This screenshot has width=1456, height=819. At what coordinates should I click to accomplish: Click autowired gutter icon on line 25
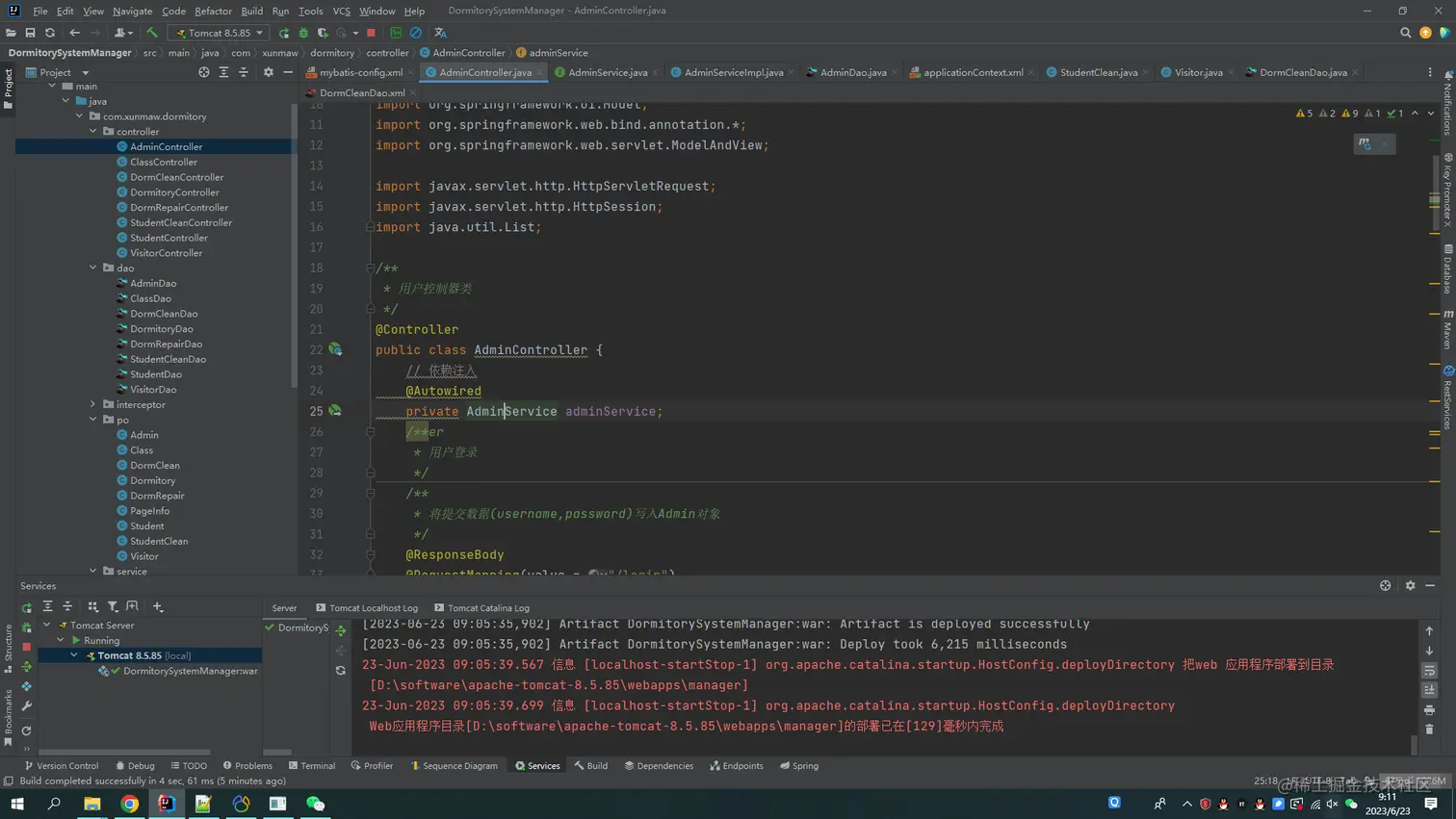335,411
